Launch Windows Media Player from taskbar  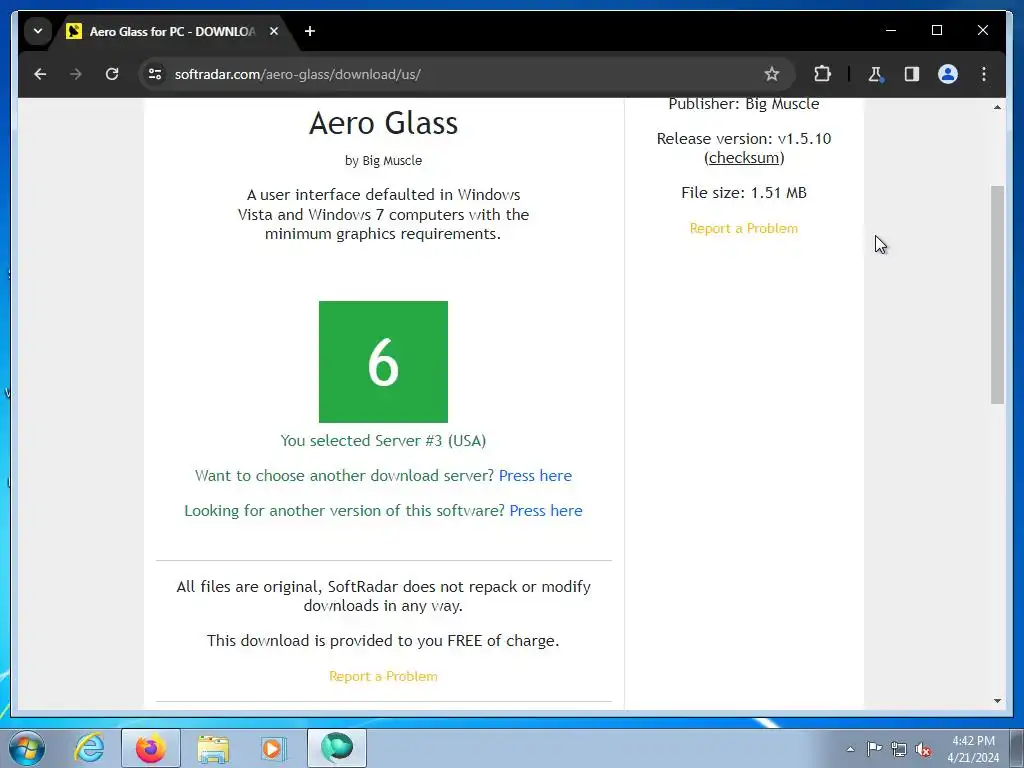(274, 748)
